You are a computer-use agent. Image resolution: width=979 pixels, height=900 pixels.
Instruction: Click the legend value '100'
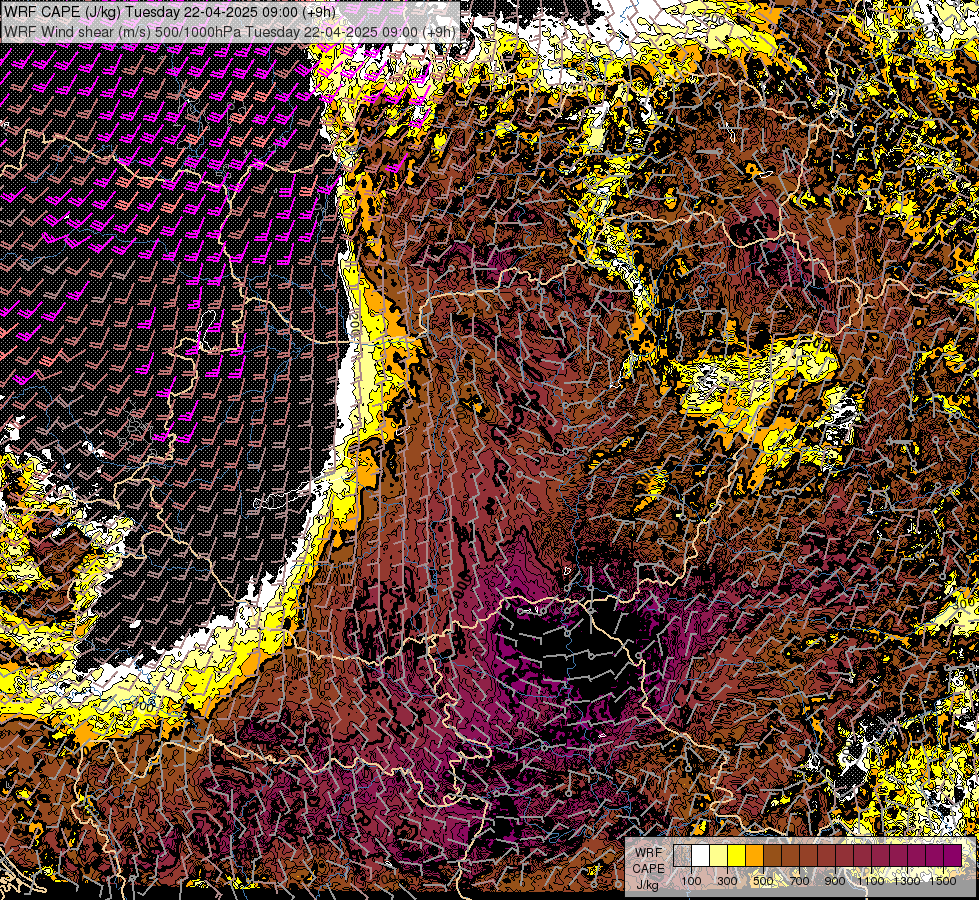pos(691,881)
